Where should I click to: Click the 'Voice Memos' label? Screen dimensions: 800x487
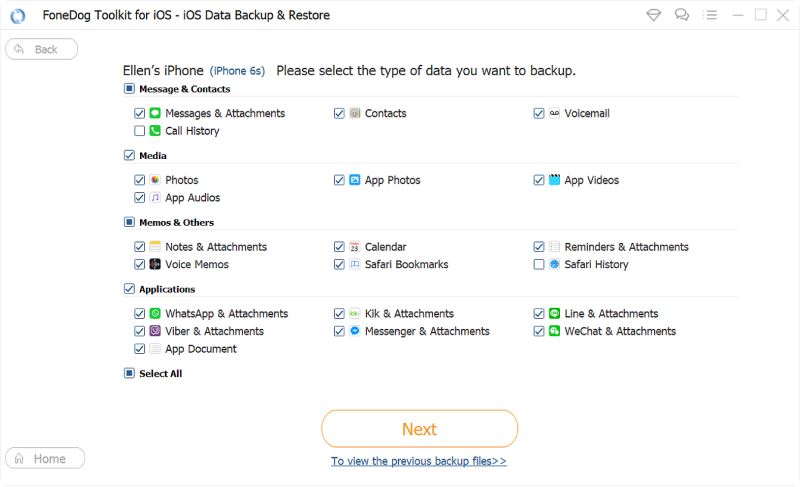[197, 264]
